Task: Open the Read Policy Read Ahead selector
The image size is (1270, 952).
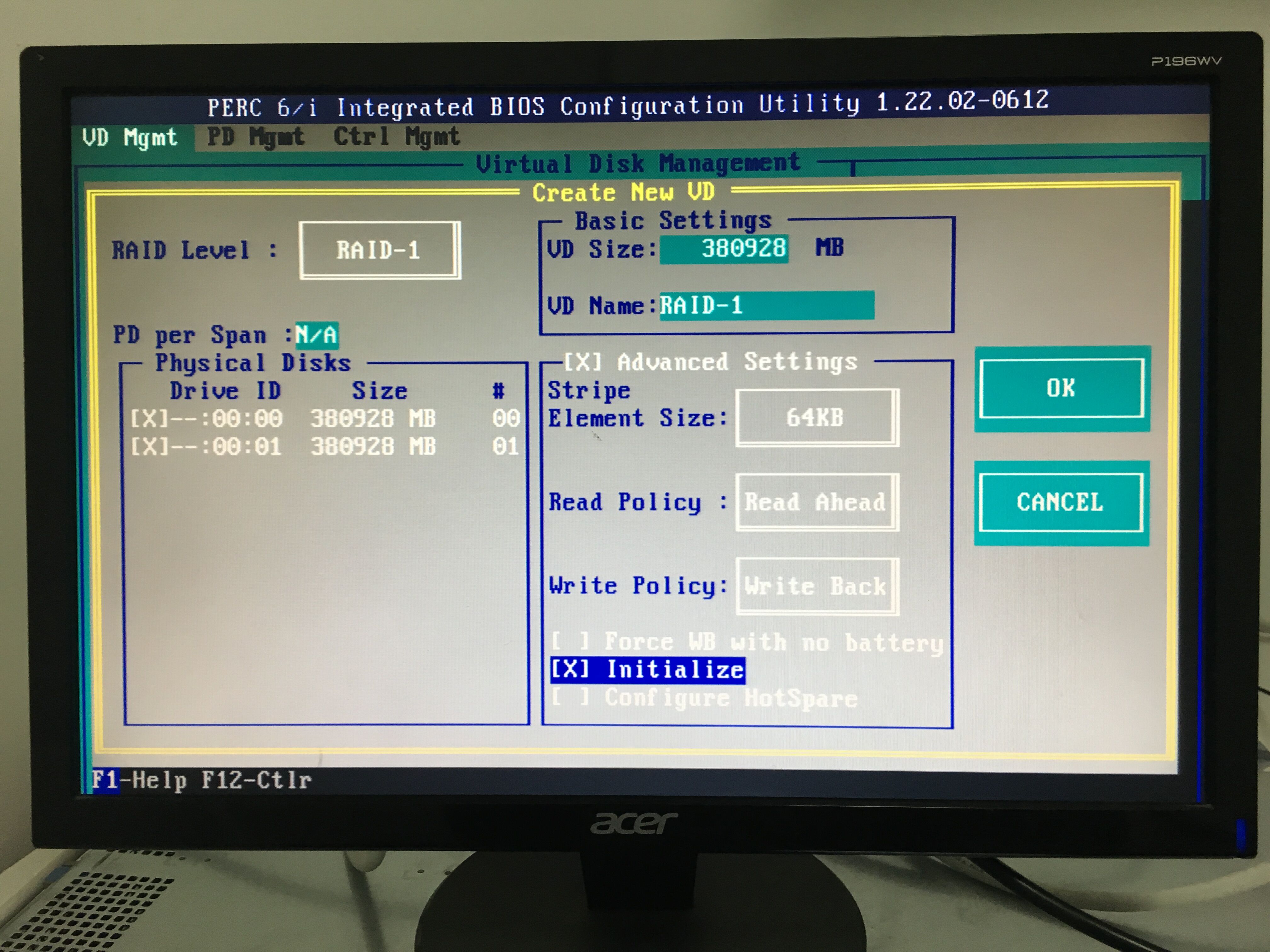Action: click(x=818, y=502)
